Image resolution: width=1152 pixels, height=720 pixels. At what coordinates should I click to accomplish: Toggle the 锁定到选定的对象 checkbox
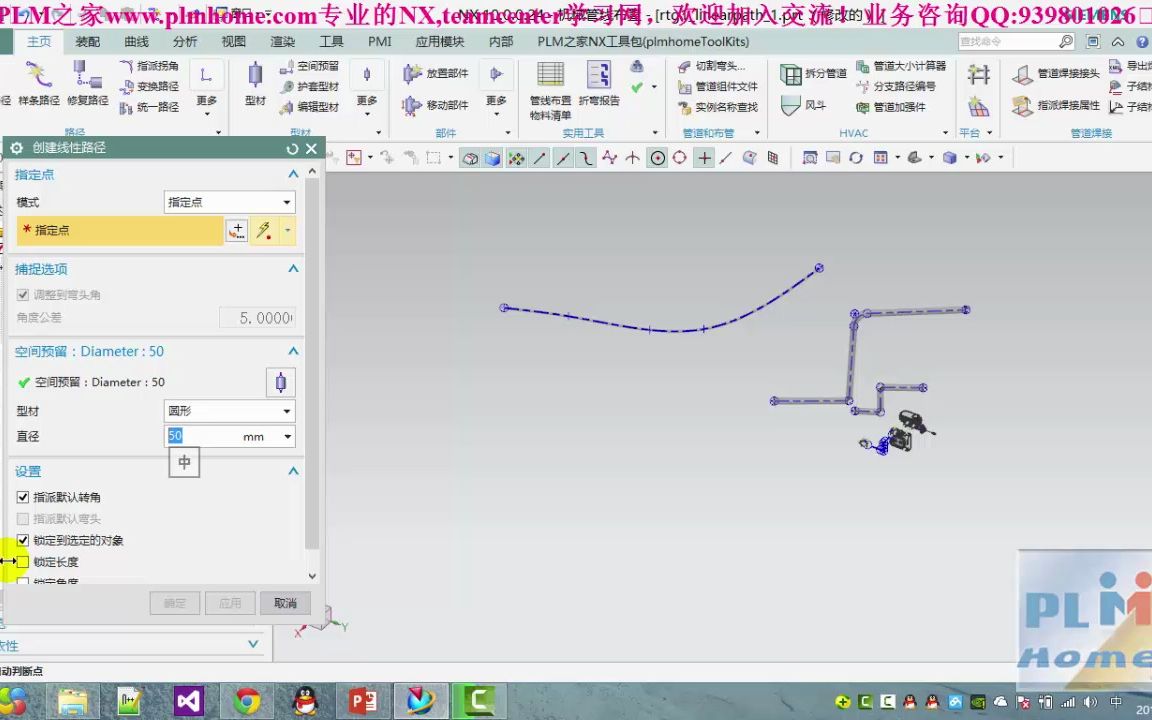click(23, 540)
